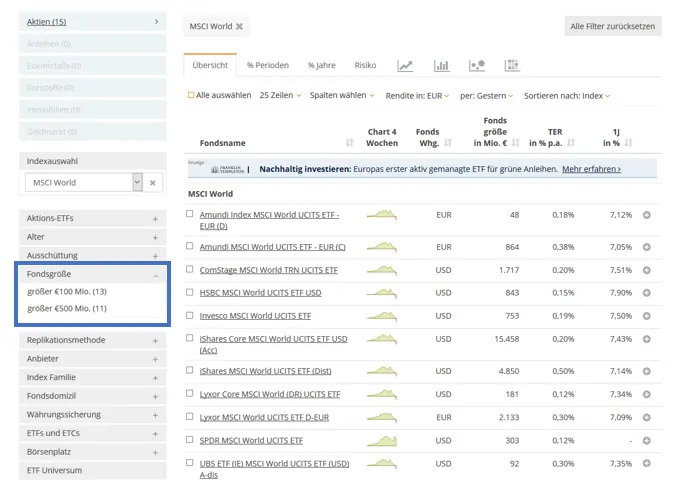Image resolution: width=681 pixels, height=491 pixels.
Task: Clear the Indexauswahl selection with the x
Action: (x=152, y=183)
